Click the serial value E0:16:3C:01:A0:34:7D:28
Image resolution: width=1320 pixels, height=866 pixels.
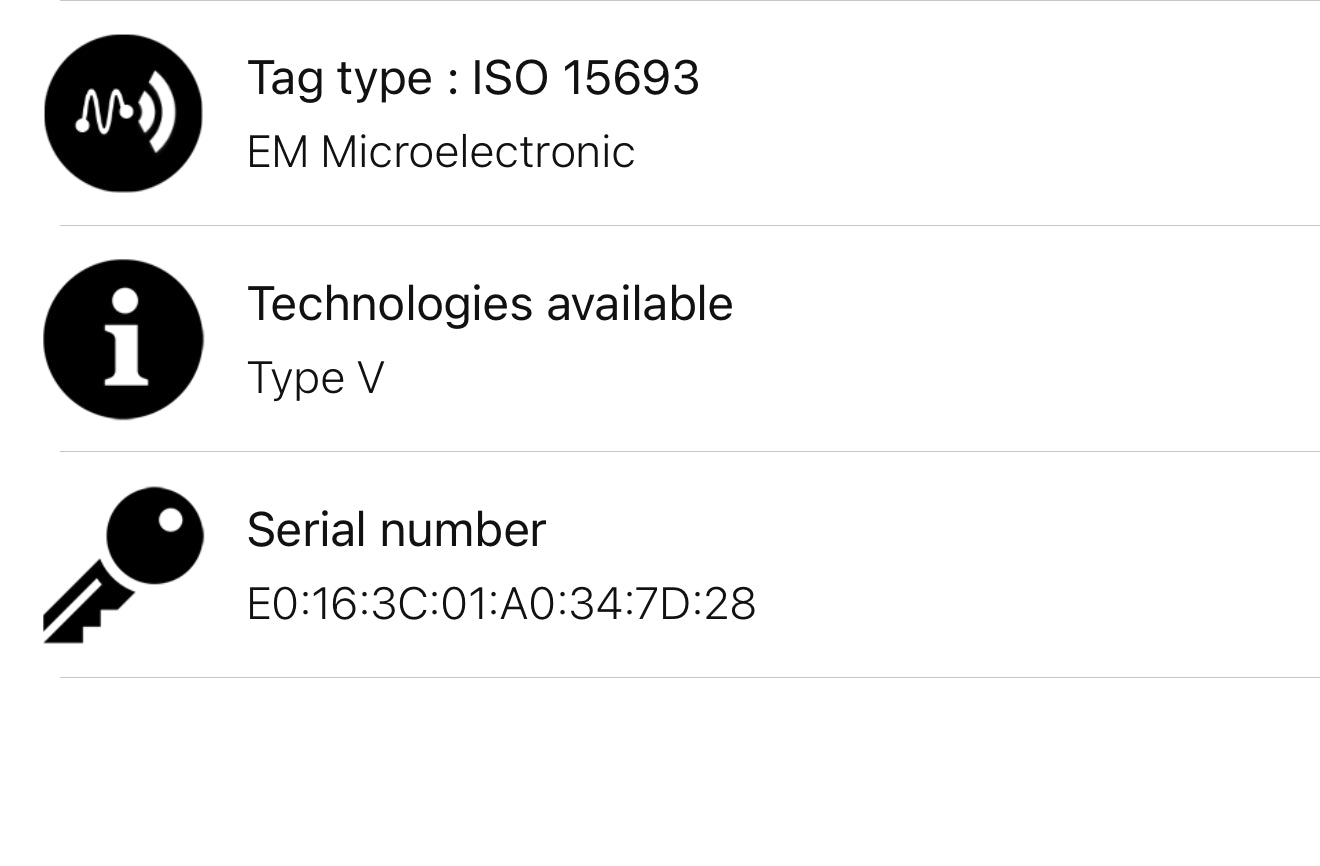point(501,604)
